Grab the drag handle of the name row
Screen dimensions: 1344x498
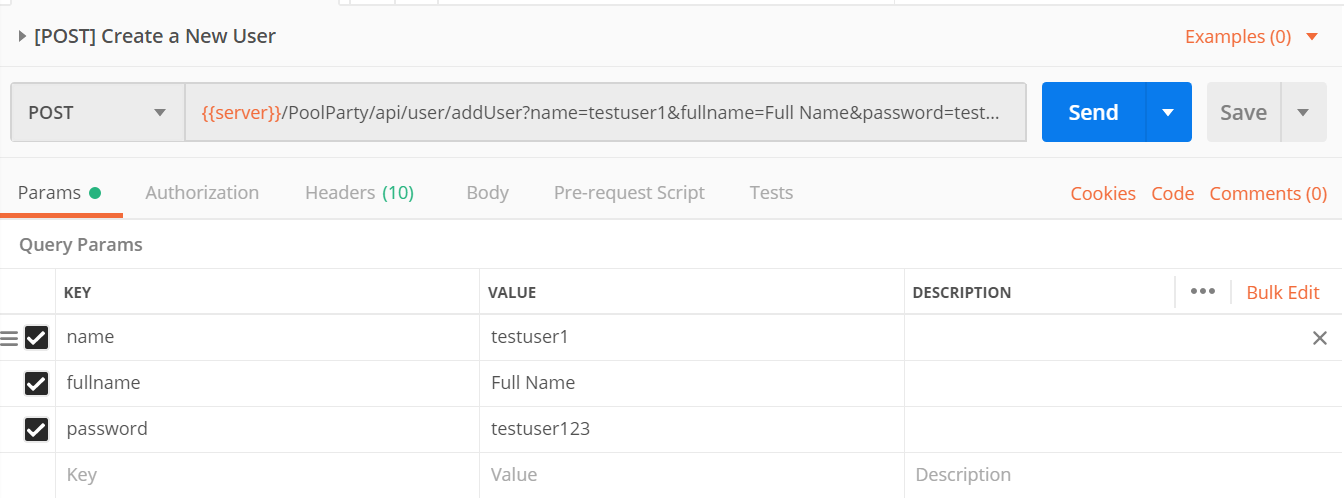[9, 338]
